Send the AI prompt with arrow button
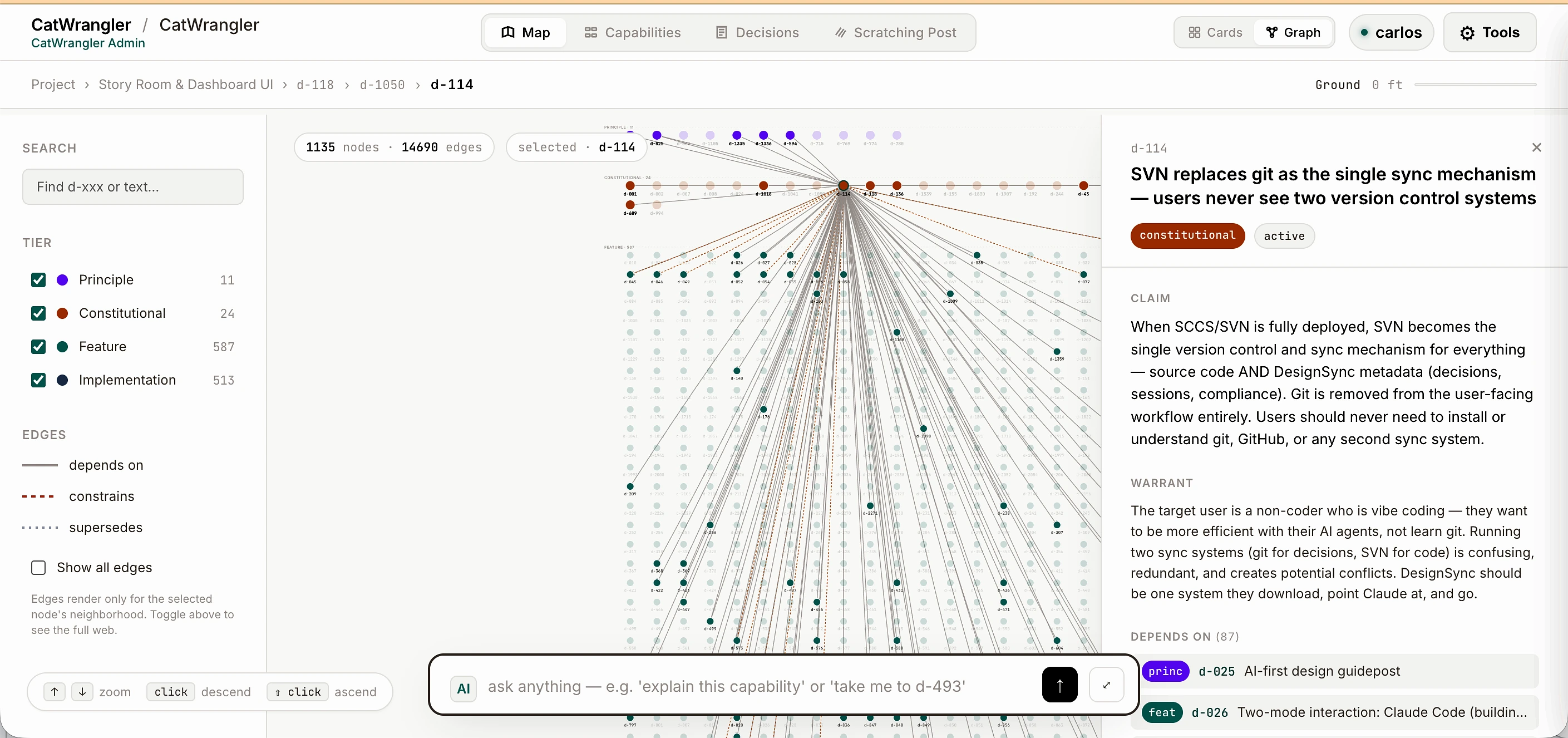The width and height of the screenshot is (1568, 738). pyautogui.click(x=1059, y=685)
